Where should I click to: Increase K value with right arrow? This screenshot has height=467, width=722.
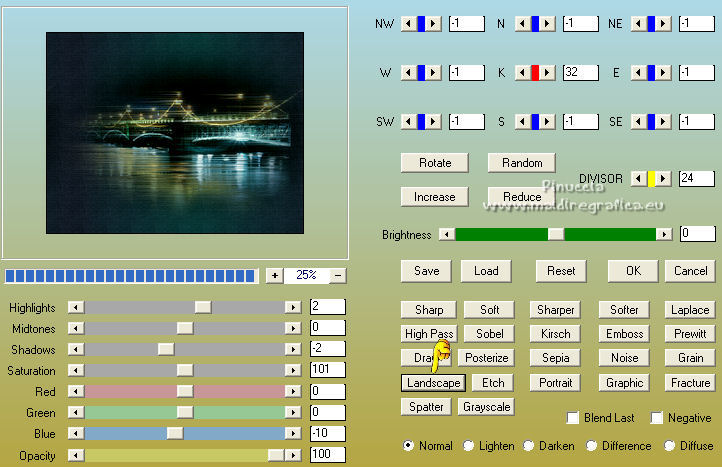pos(547,73)
